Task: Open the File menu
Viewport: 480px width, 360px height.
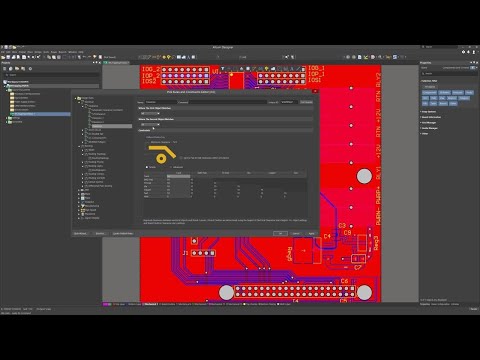Action: coord(3,52)
